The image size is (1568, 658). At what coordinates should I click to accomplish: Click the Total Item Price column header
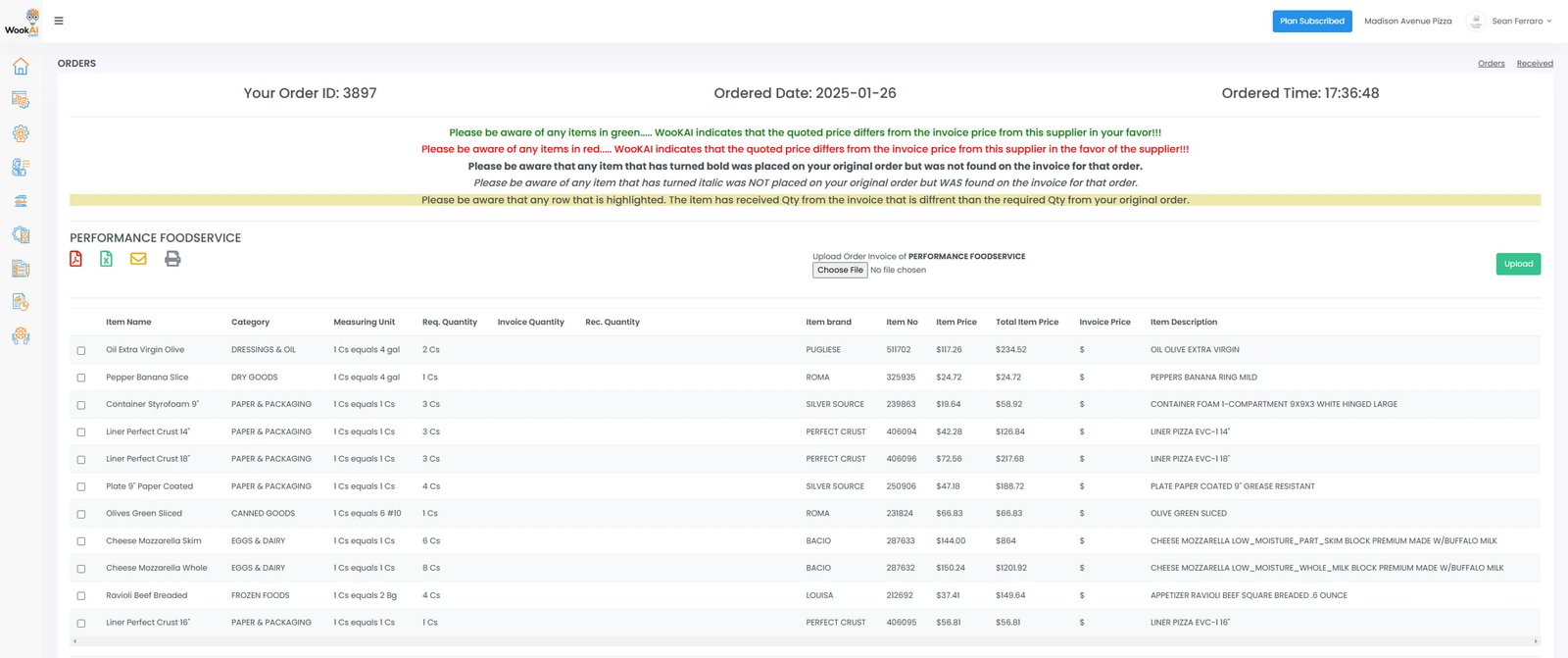[1027, 322]
